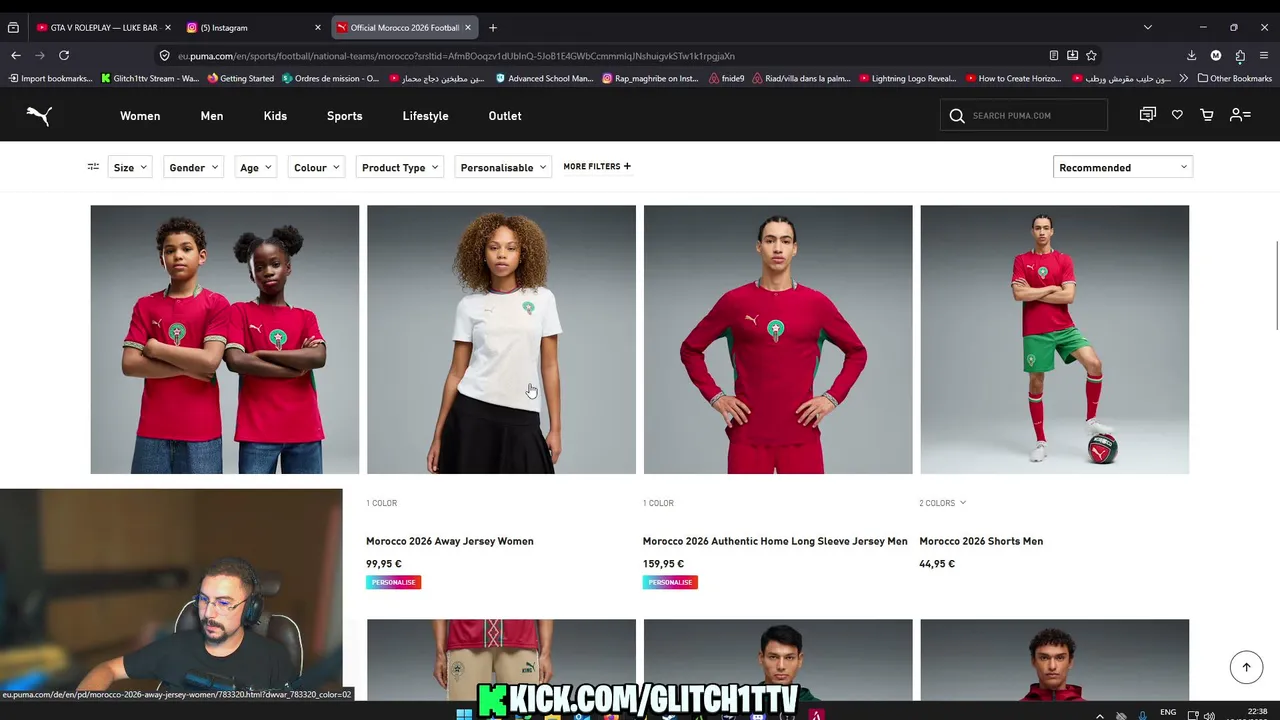The height and width of the screenshot is (720, 1280).
Task: Open the shopping cart icon
Action: pos(1207,116)
